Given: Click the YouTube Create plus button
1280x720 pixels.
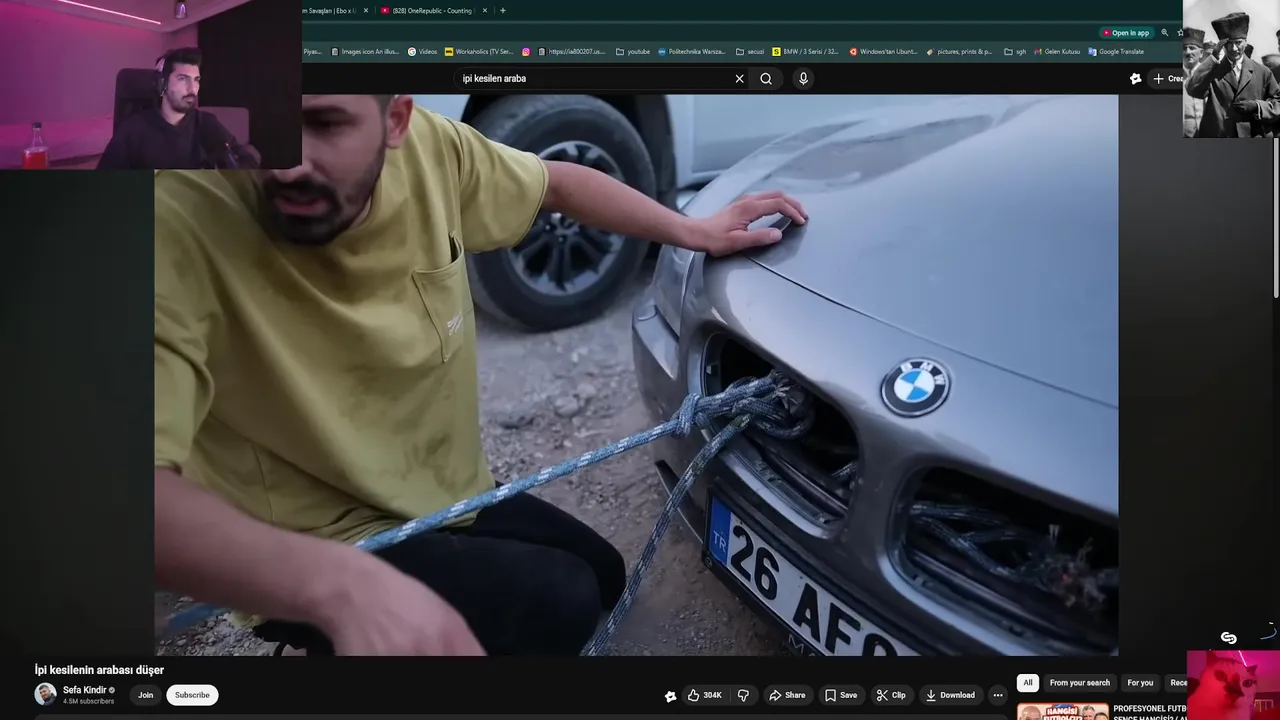Looking at the screenshot, I should tap(1167, 79).
